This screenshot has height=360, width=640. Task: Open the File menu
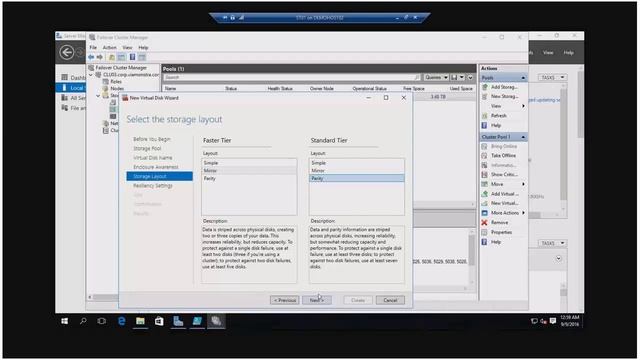(x=93, y=48)
